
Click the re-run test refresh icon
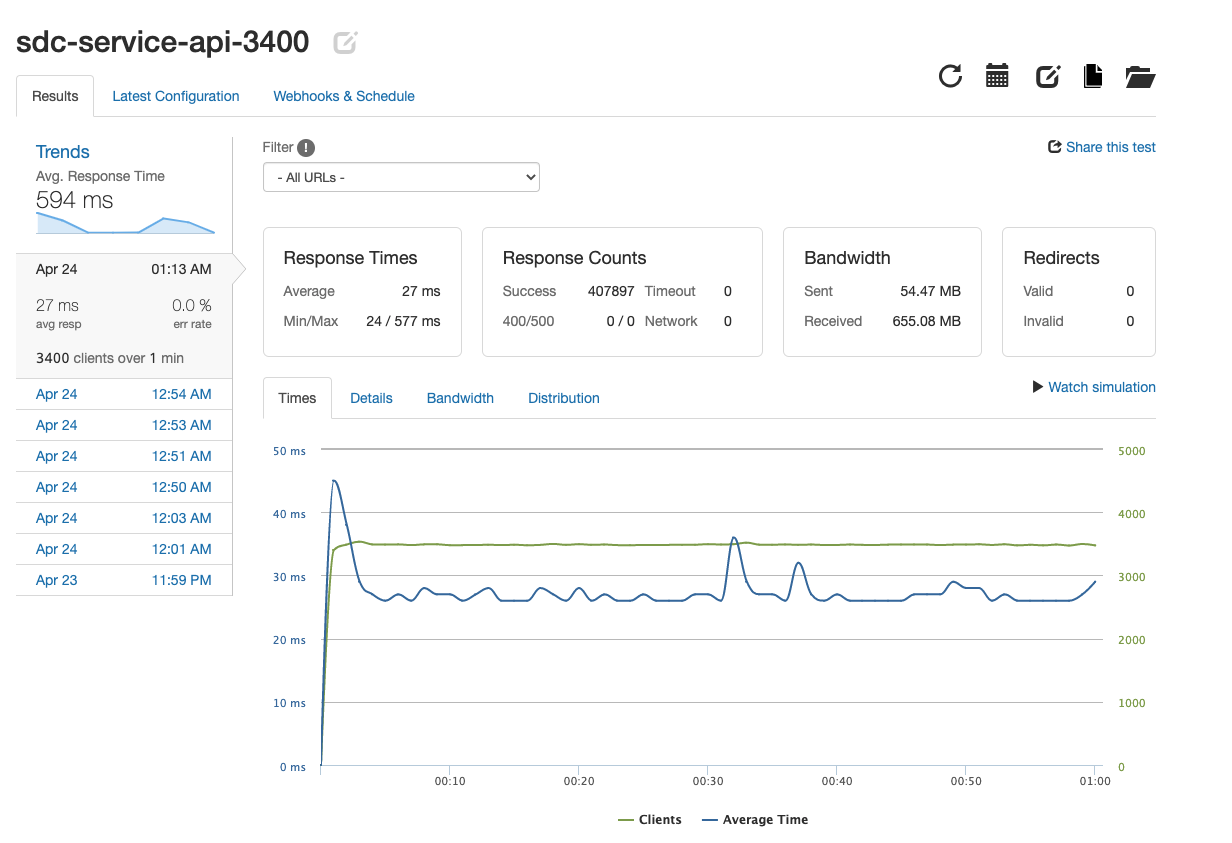coord(950,76)
